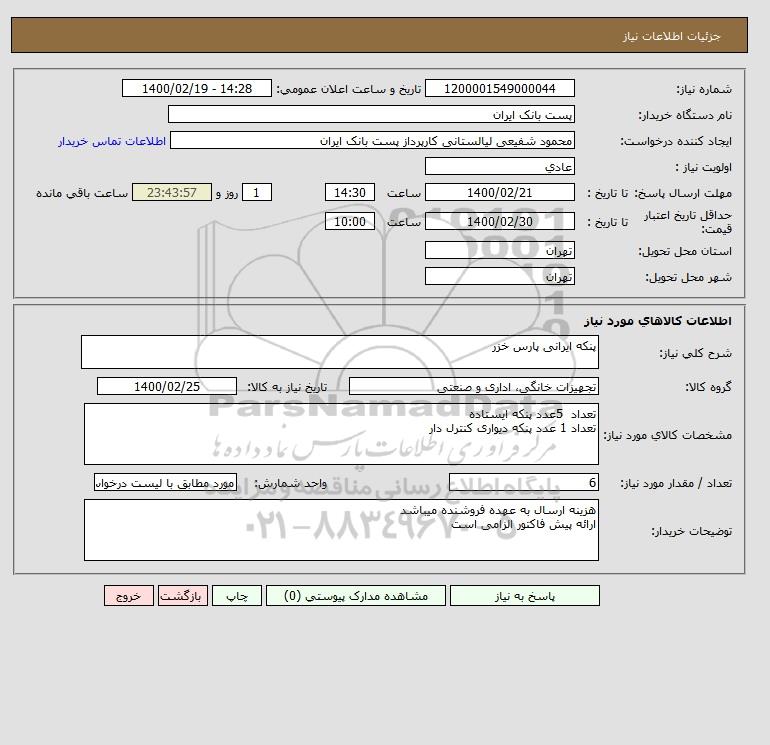Click the label نام دستگاه خریدار
The height and width of the screenshot is (745, 770).
point(685,115)
